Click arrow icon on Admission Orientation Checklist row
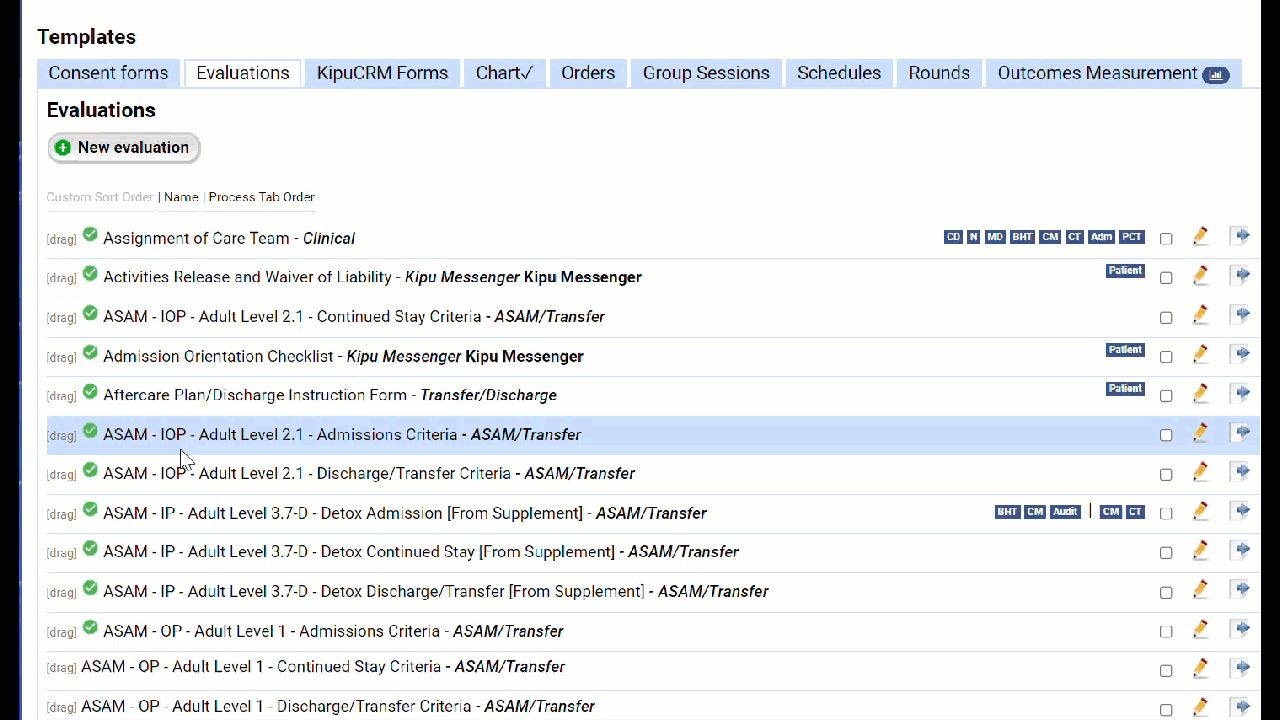Screen dimensions: 1280x720 tap(1240, 355)
